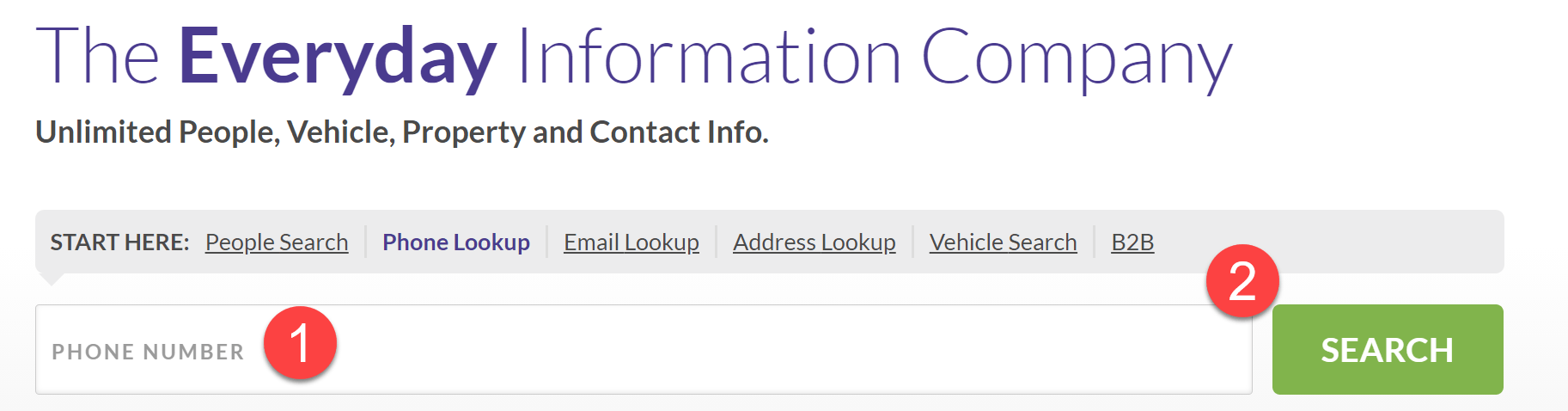Viewport: 1568px width, 411px height.
Task: Click the green SEARCH button
Action: [1388, 349]
